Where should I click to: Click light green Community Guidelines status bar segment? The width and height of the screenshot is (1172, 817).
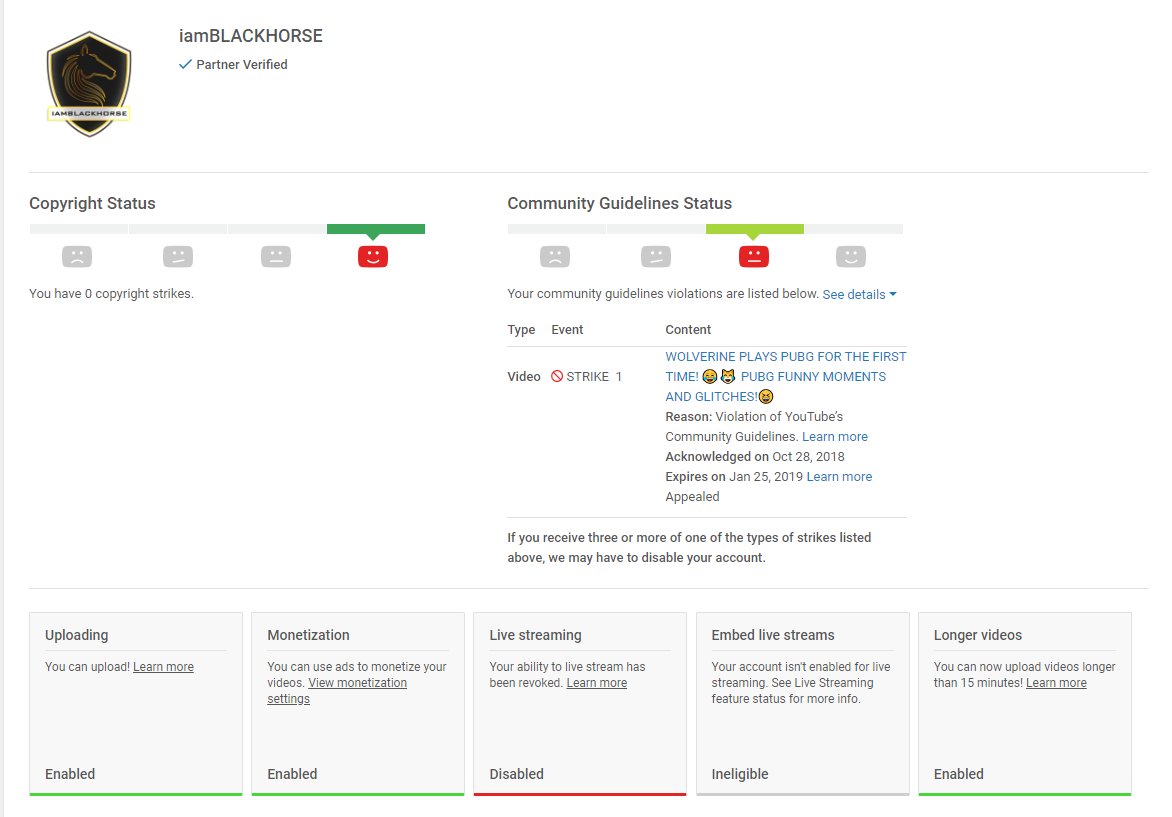(755, 229)
